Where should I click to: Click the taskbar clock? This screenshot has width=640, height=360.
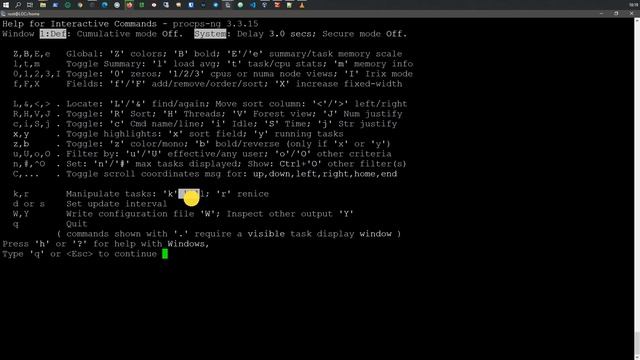[633, 5]
